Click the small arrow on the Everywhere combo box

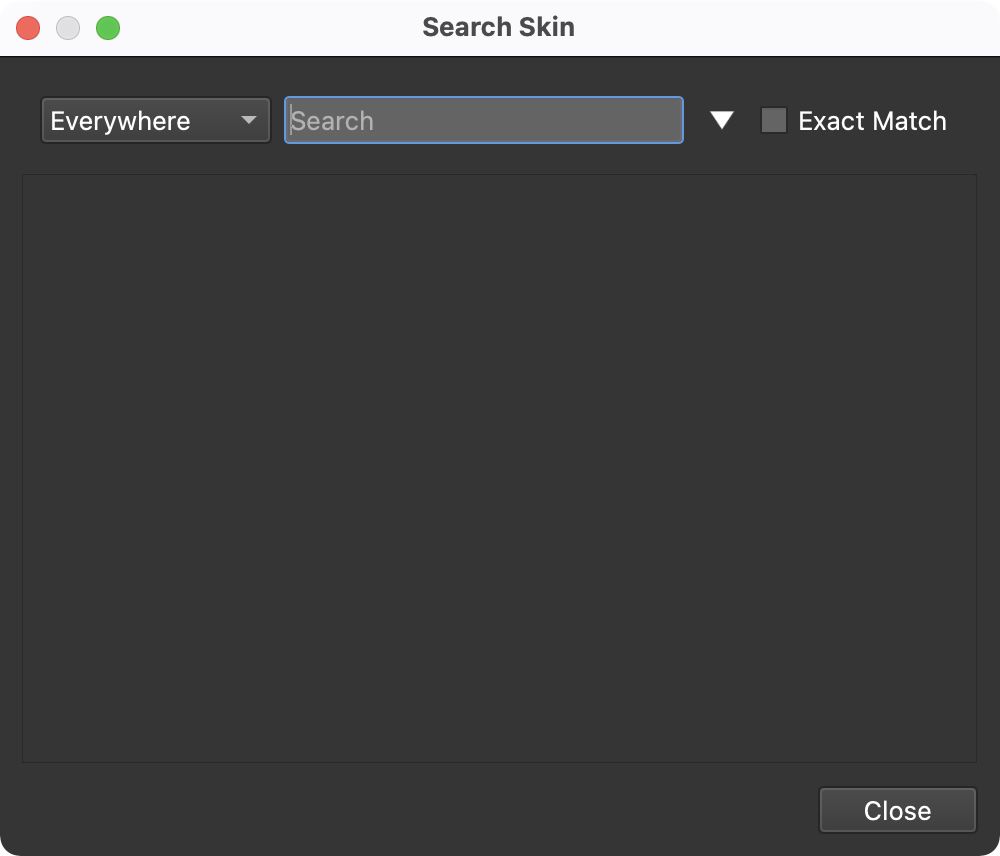tap(250, 120)
